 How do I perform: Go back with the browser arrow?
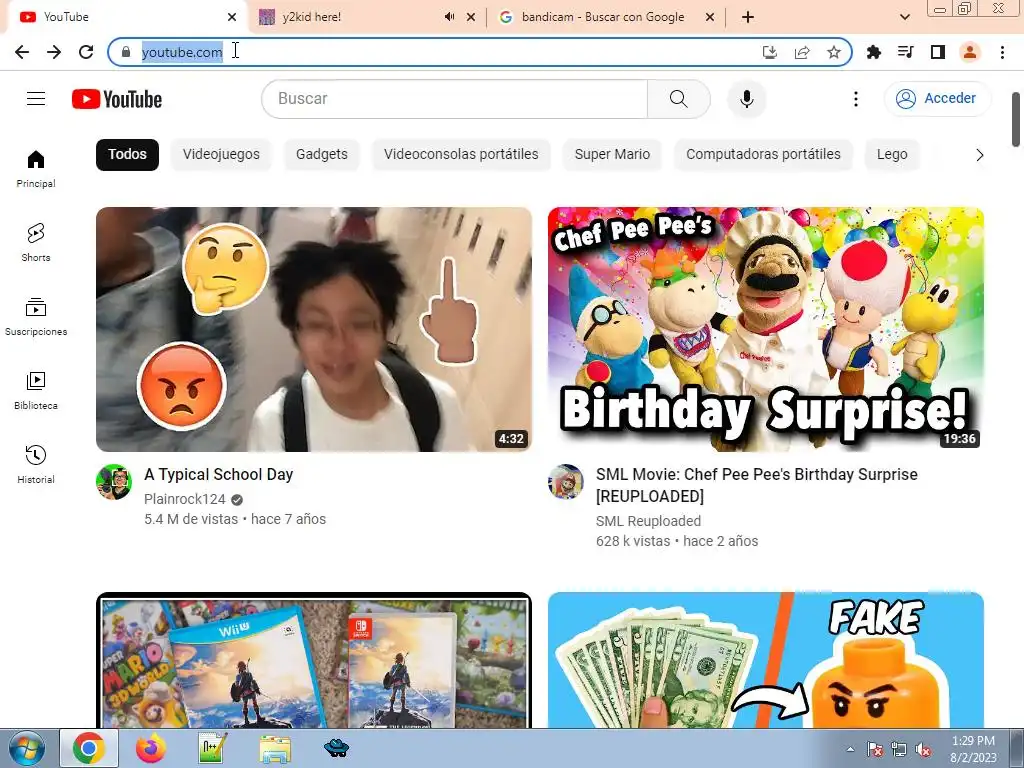(22, 52)
